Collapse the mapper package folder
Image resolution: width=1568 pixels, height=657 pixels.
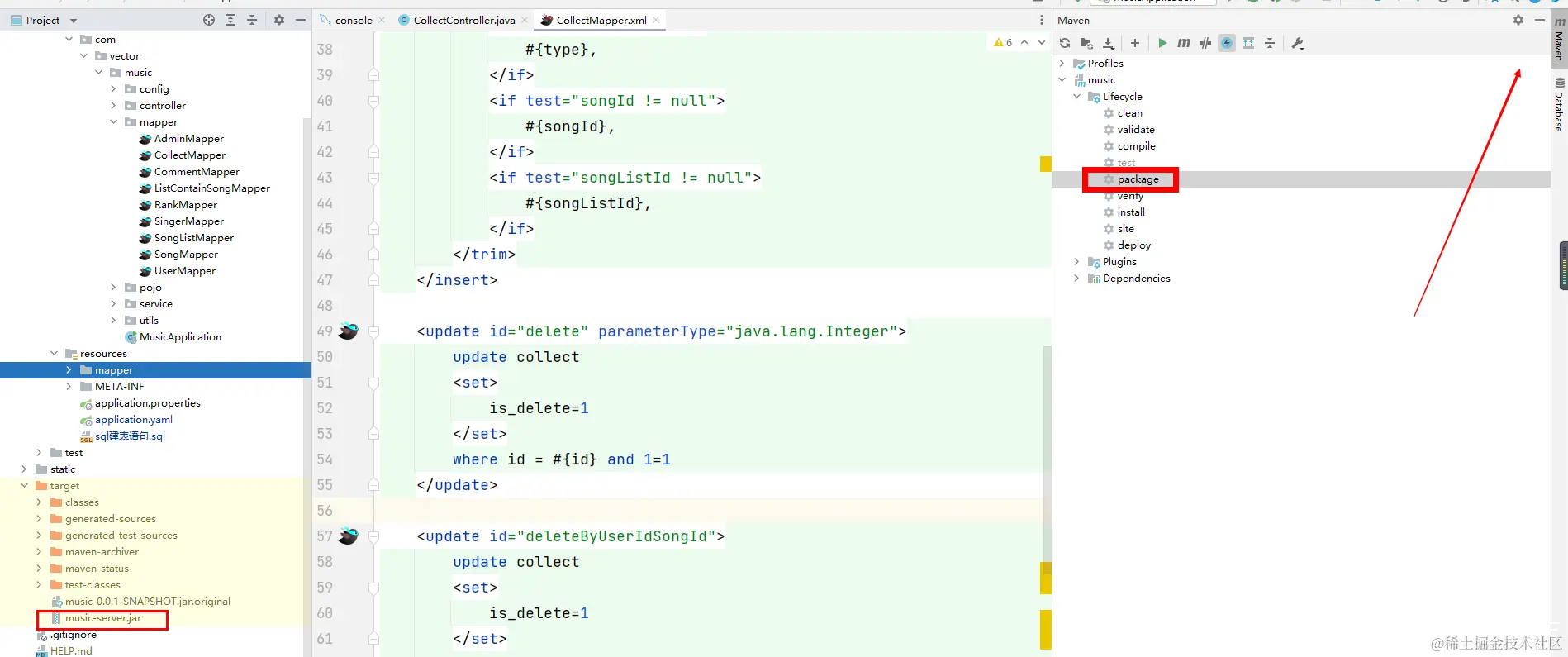click(113, 121)
